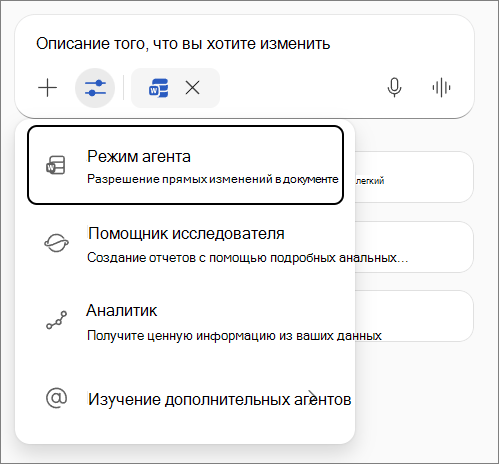The image size is (499, 464).
Task: Click text Разрешение прямых изменений в документе
Action: pos(213,179)
